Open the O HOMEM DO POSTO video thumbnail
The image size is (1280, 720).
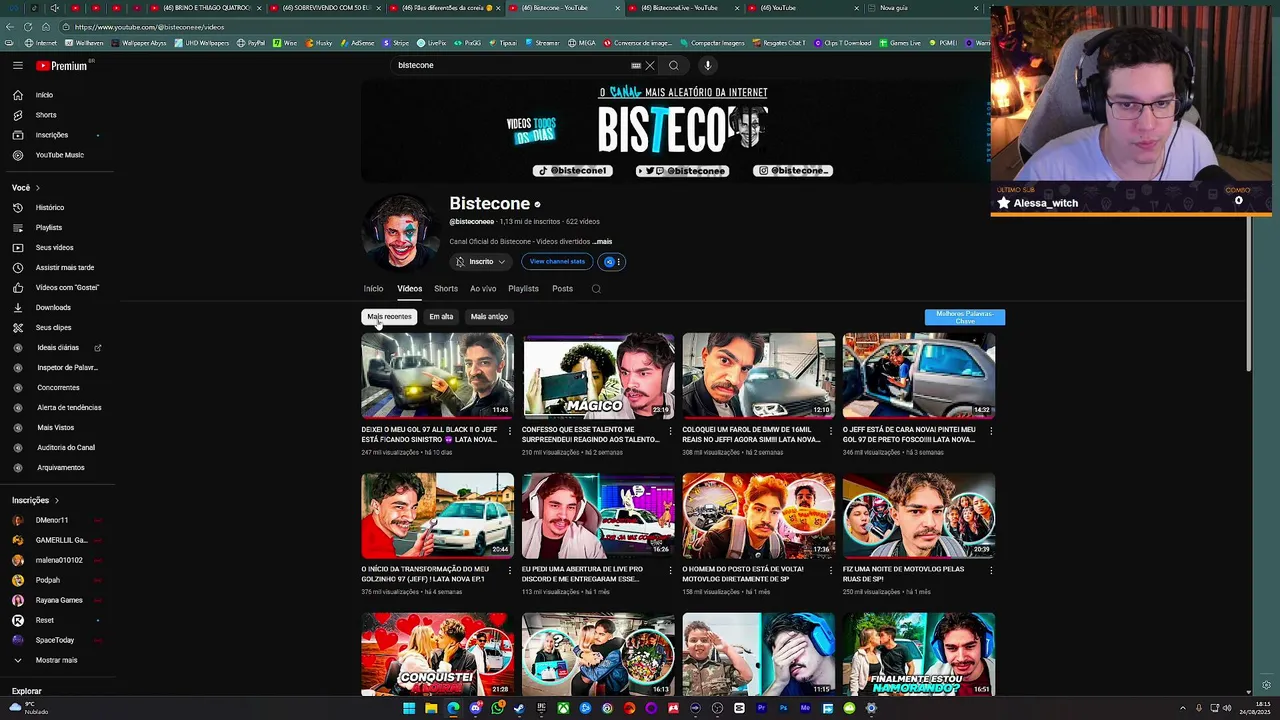[x=759, y=516]
